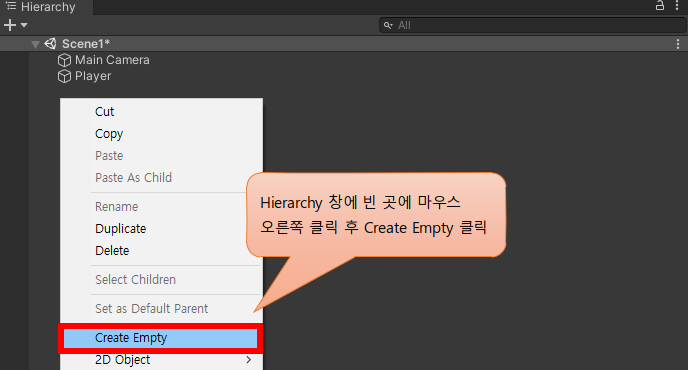Select Main Camera in the hierarchy
The width and height of the screenshot is (688, 370).
pyautogui.click(x=112, y=60)
